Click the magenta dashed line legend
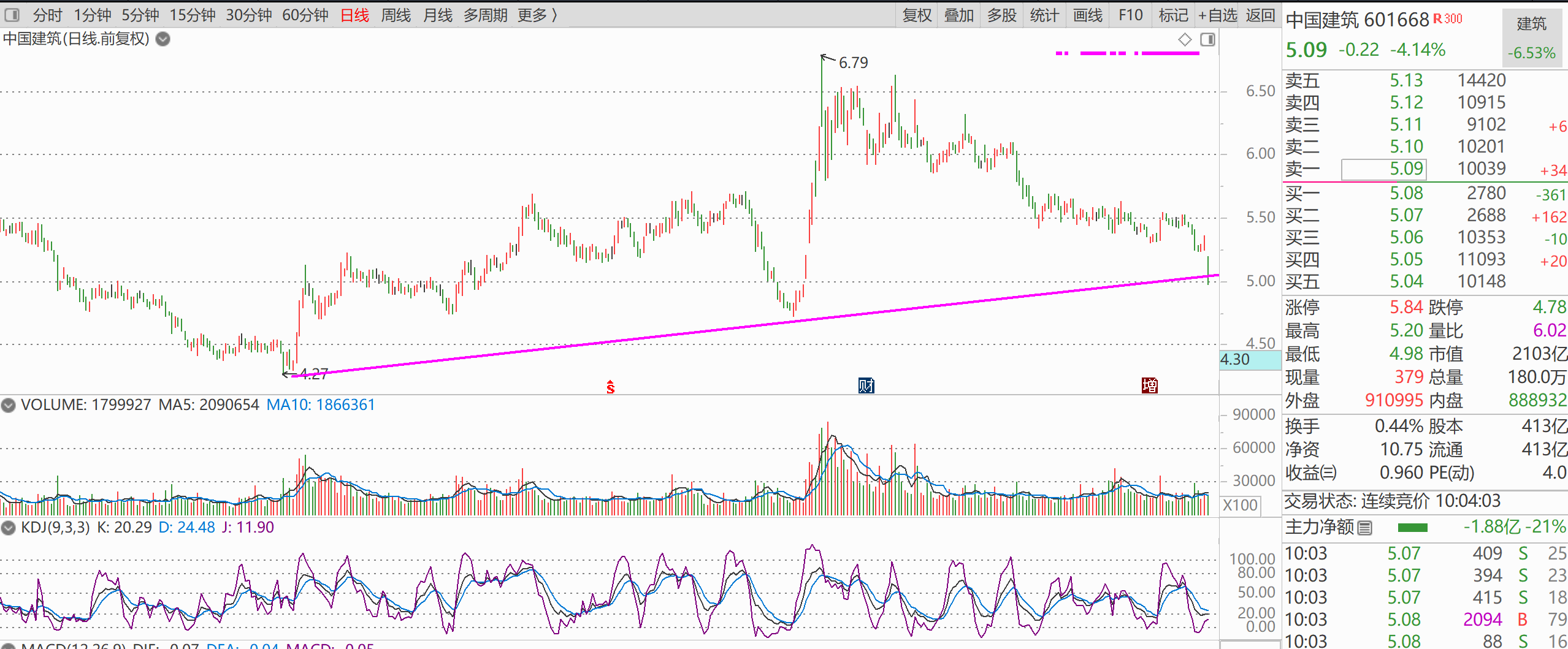Viewport: 1568px width, 649px height. [x=1127, y=53]
